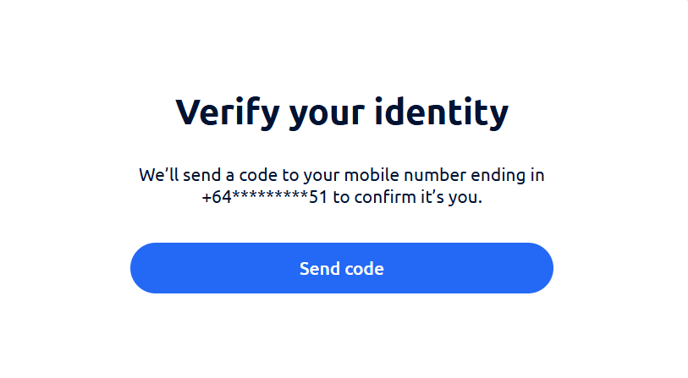Click the words 'mobile number' in the description
The height and width of the screenshot is (378, 688).
405,175
